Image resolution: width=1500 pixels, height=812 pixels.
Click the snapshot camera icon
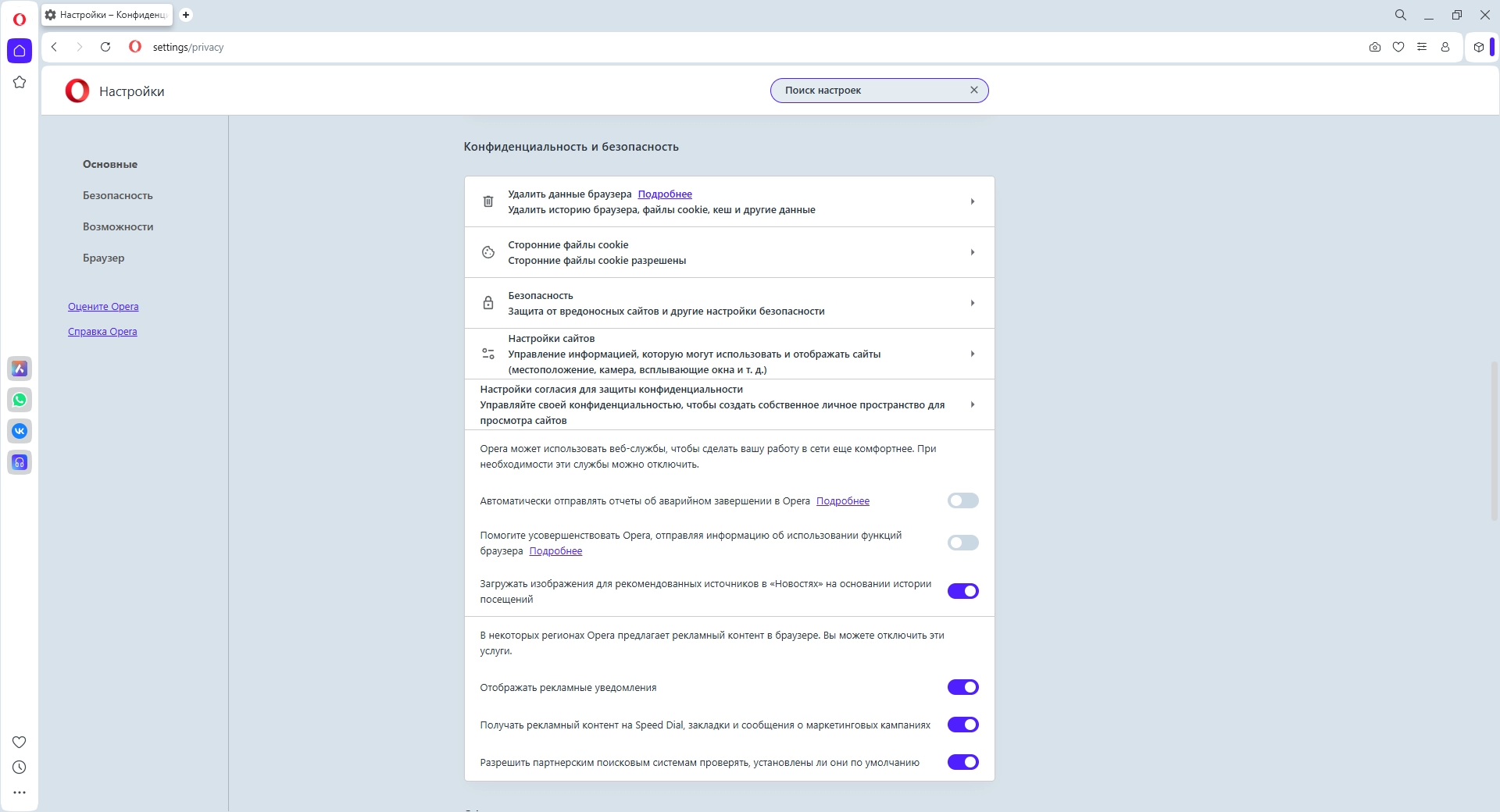pyautogui.click(x=1375, y=47)
